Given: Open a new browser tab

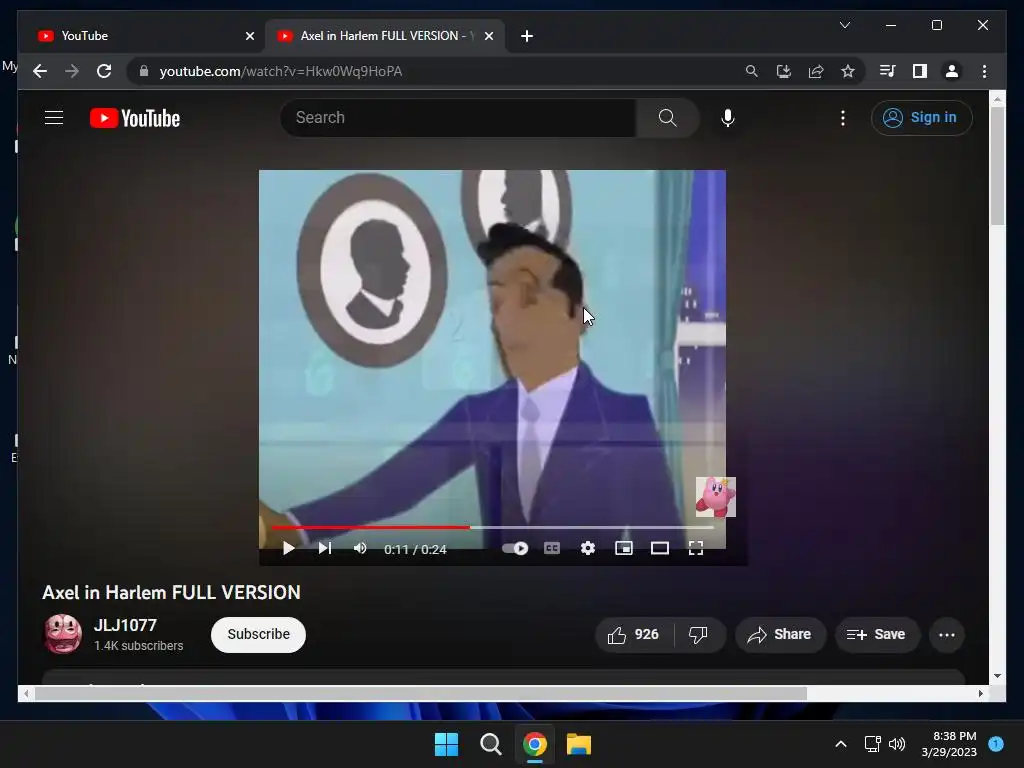Looking at the screenshot, I should 527,36.
